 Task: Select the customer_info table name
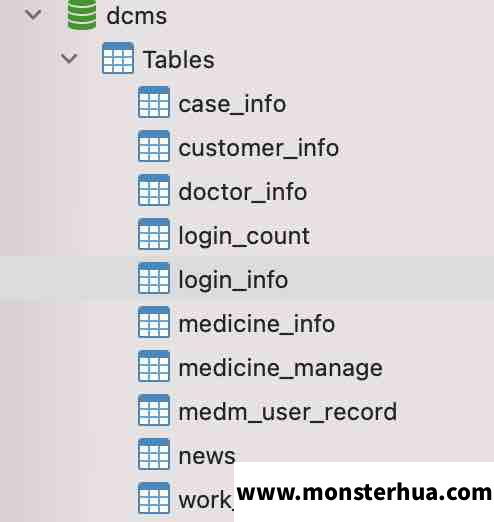[259, 148]
